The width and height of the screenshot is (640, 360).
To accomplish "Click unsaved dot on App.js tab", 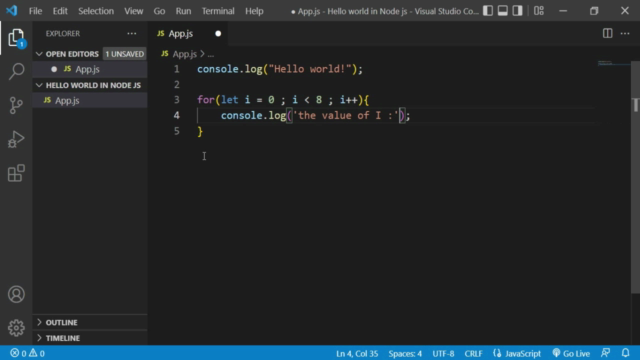I will pyautogui.click(x=218, y=33).
